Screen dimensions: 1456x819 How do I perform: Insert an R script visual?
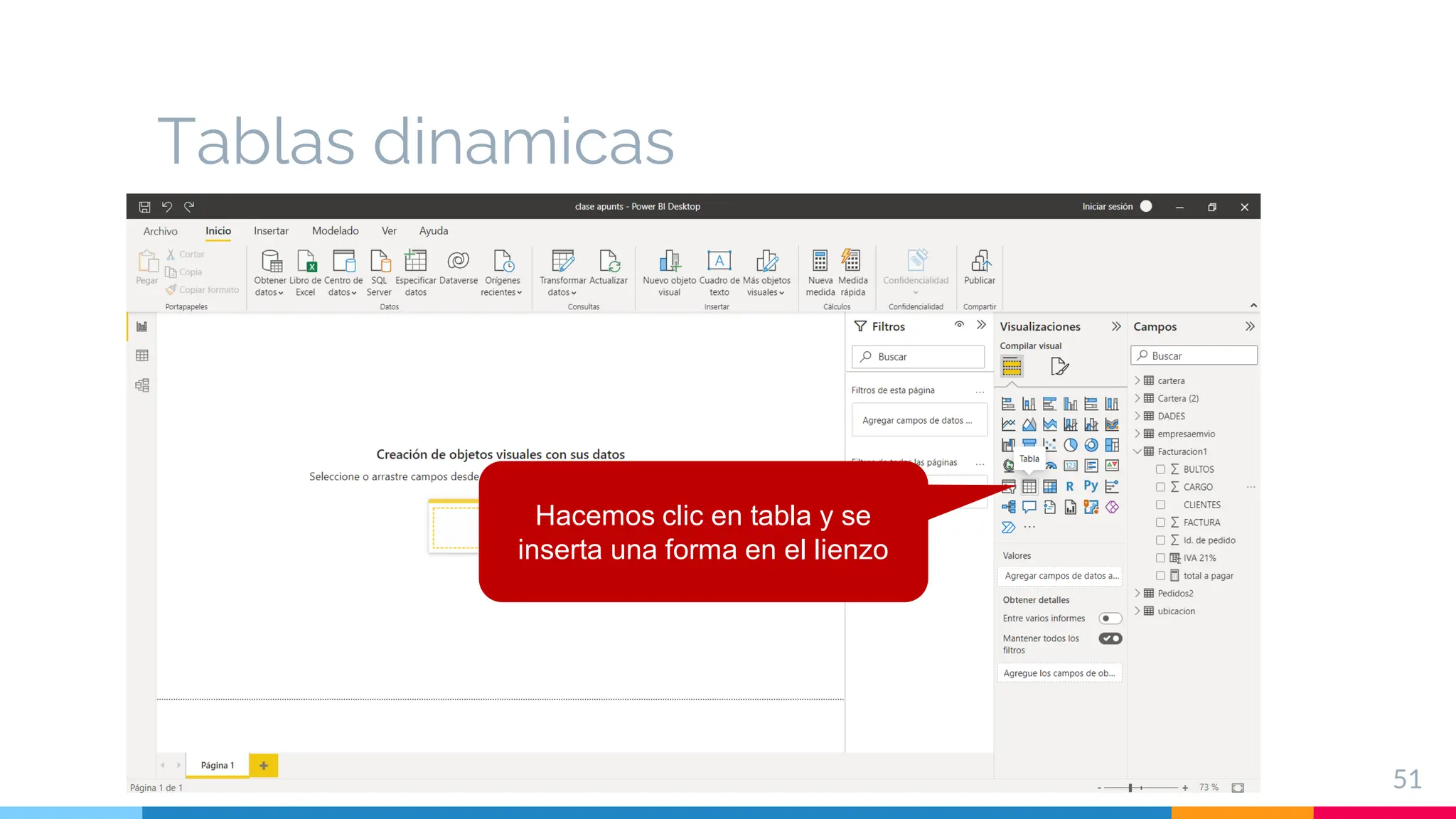(x=1070, y=486)
